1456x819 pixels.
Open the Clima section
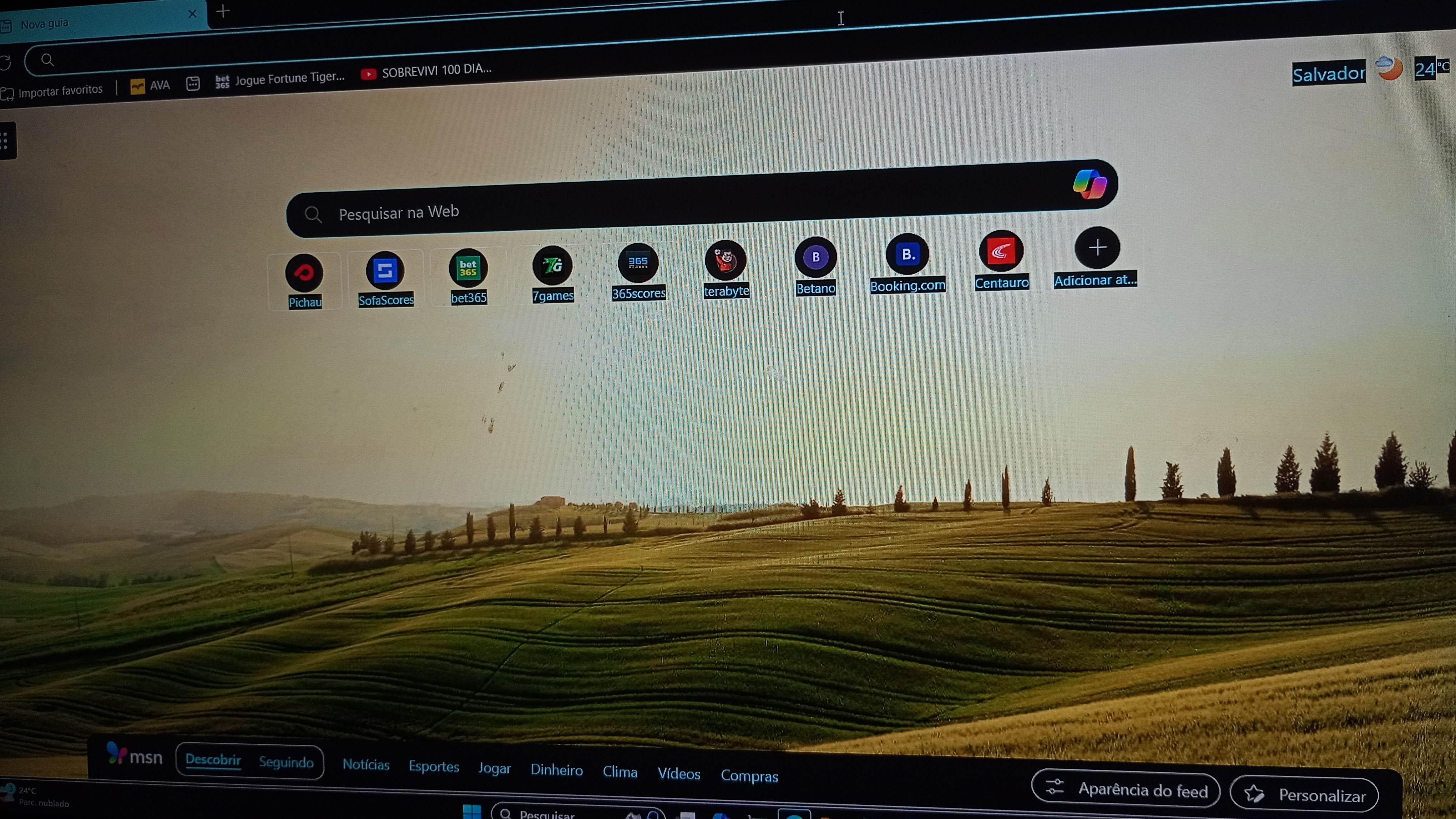(x=620, y=772)
